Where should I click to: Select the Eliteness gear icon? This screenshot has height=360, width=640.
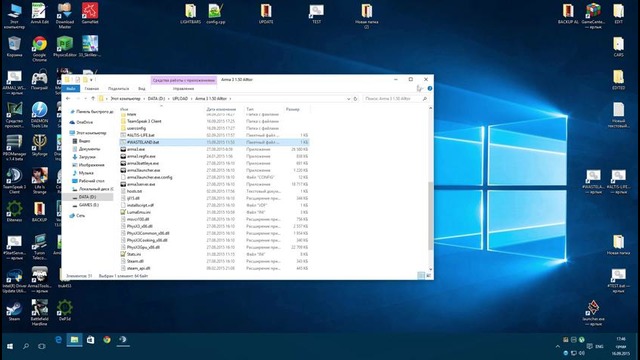coord(14,211)
